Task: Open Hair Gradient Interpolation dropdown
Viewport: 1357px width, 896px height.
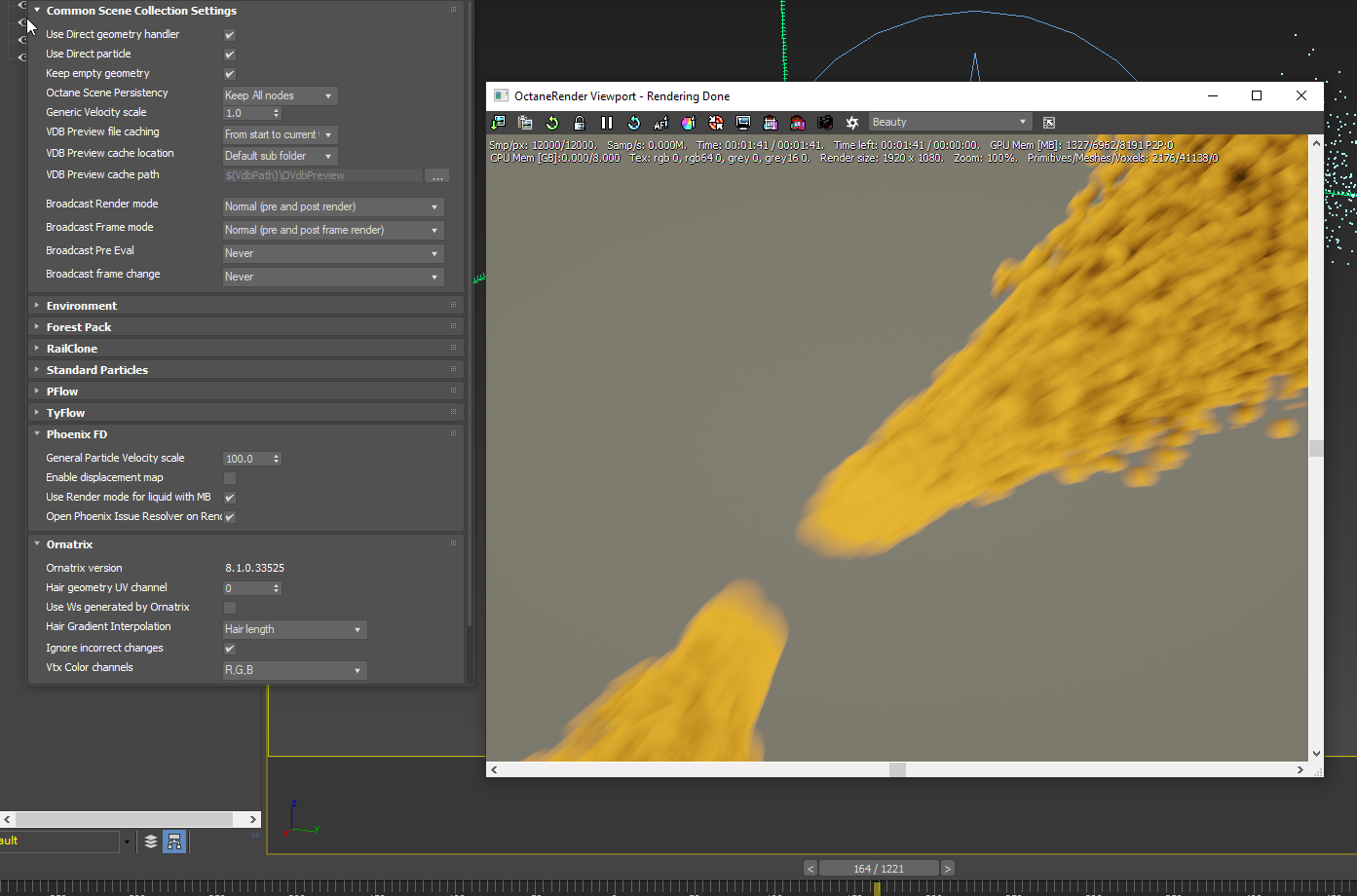Action: 294,629
